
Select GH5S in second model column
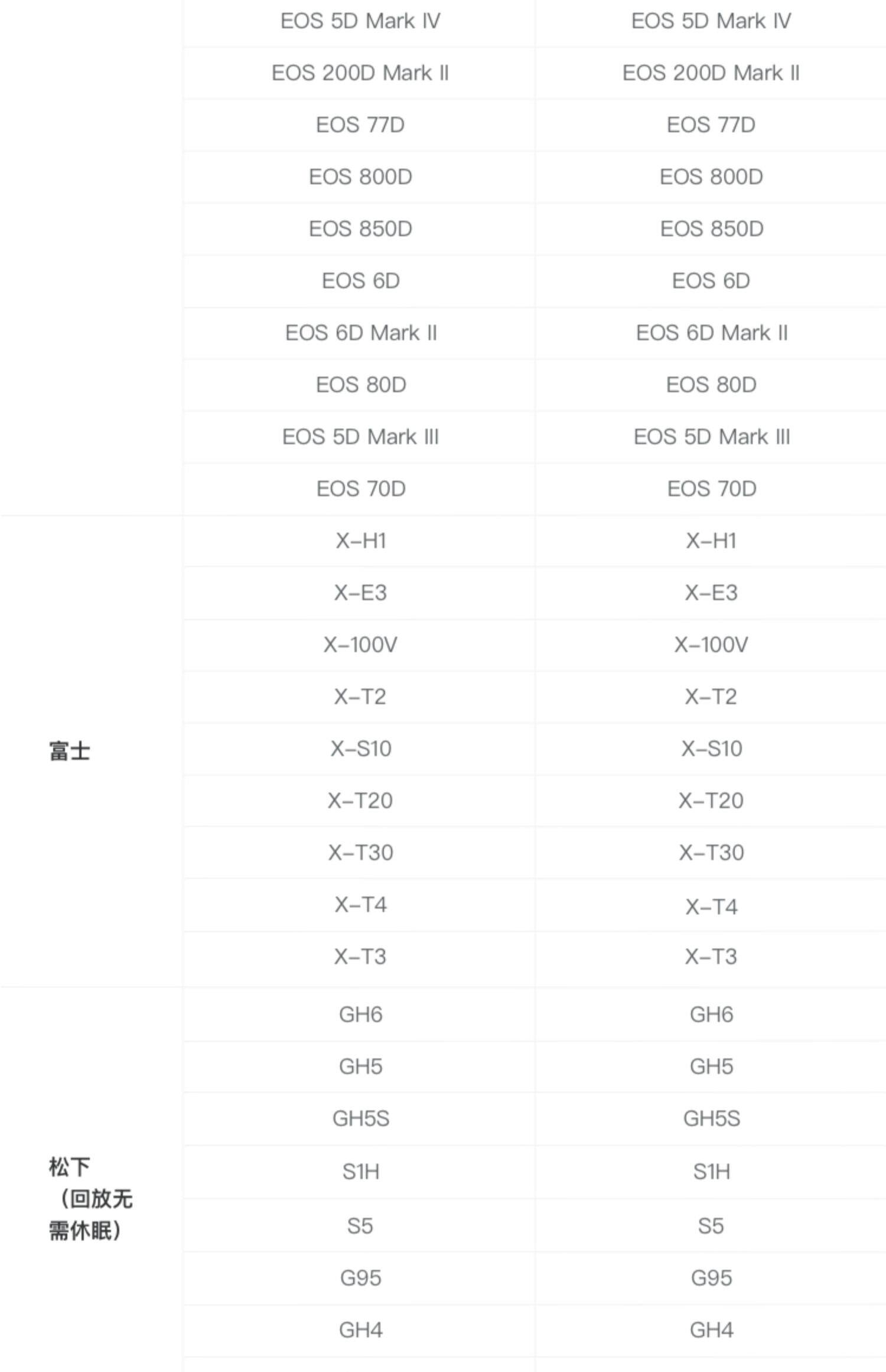point(711,1119)
